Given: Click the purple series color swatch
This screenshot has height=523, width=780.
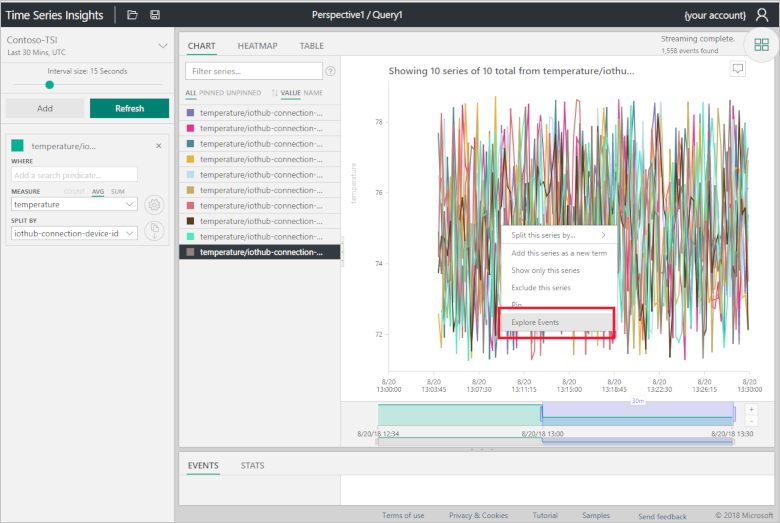Looking at the screenshot, I should pos(190,113).
